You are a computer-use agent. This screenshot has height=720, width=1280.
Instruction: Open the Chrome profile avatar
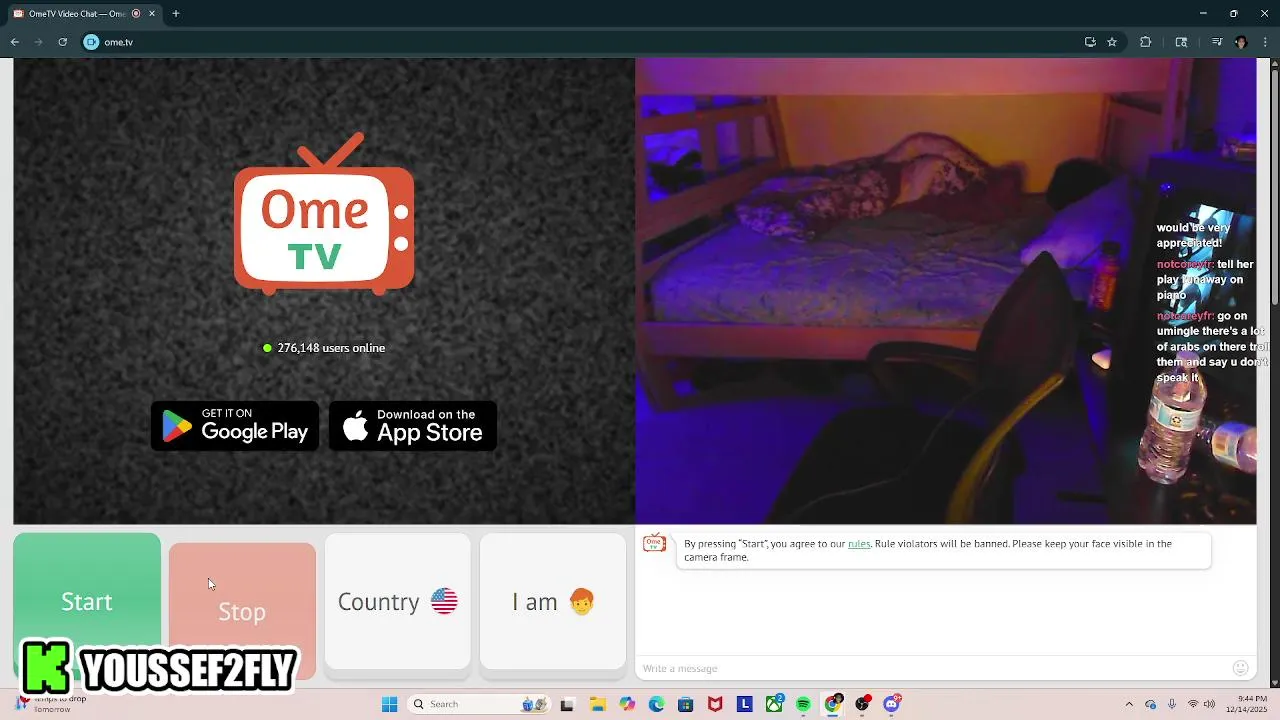coord(1241,42)
